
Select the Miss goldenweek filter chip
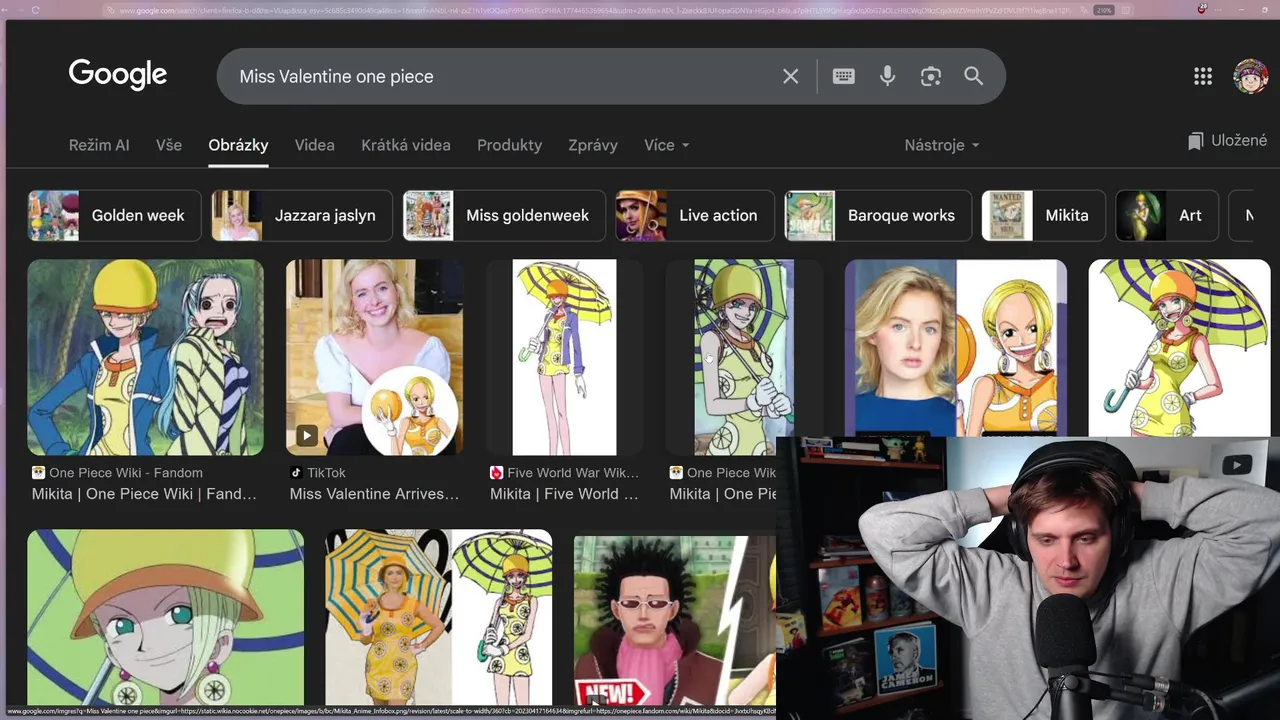[504, 215]
